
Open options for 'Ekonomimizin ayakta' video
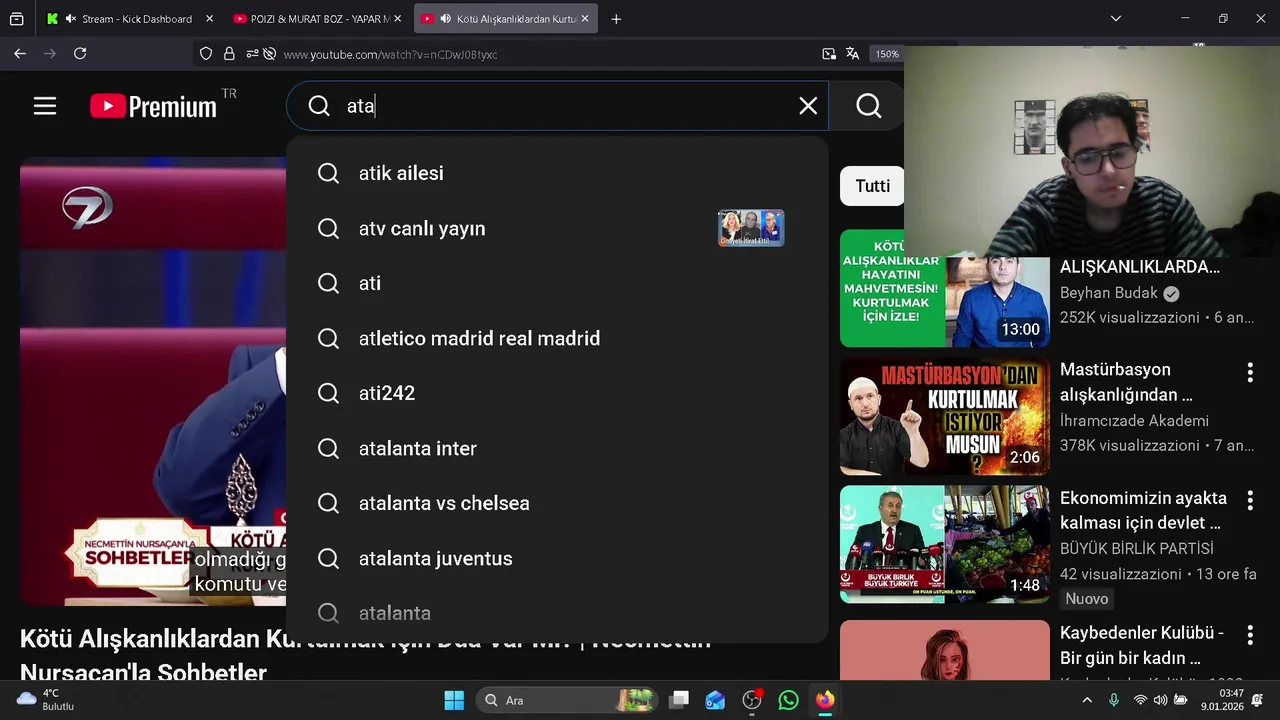(1249, 500)
